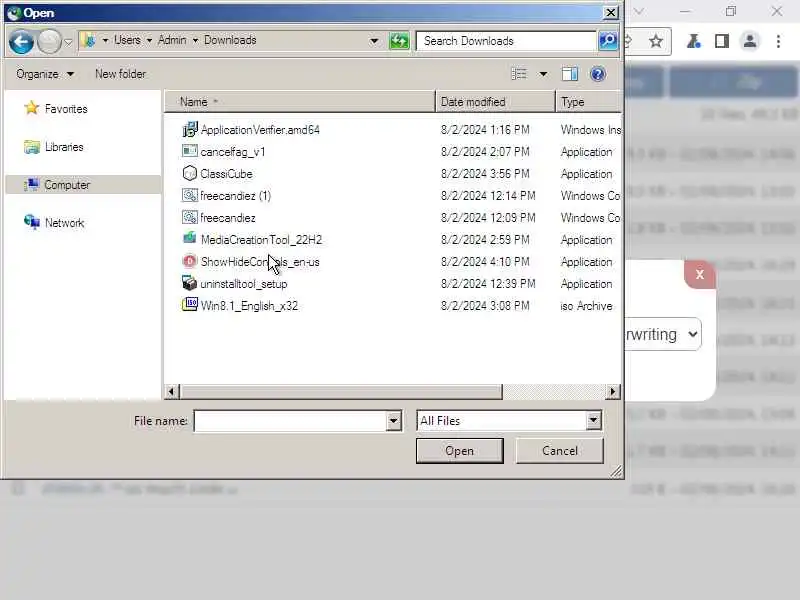Open the File name dropdown arrow
Screen dimensions: 800x600
tap(393, 421)
